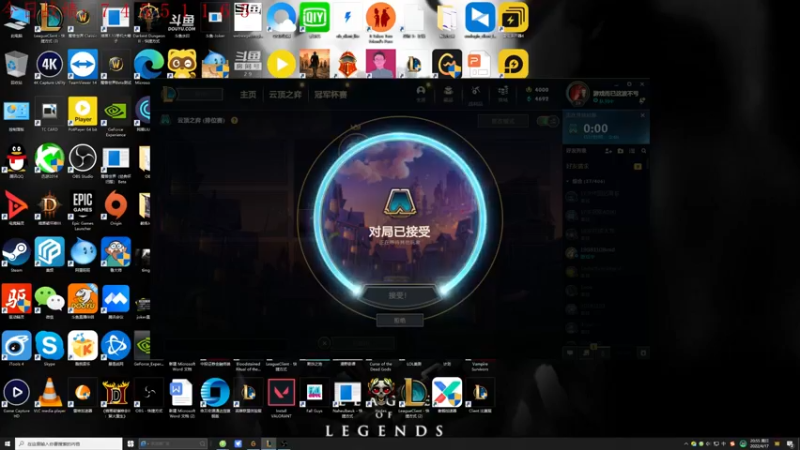Switch to the 主页 home tab
800x450 pixels.
248,94
